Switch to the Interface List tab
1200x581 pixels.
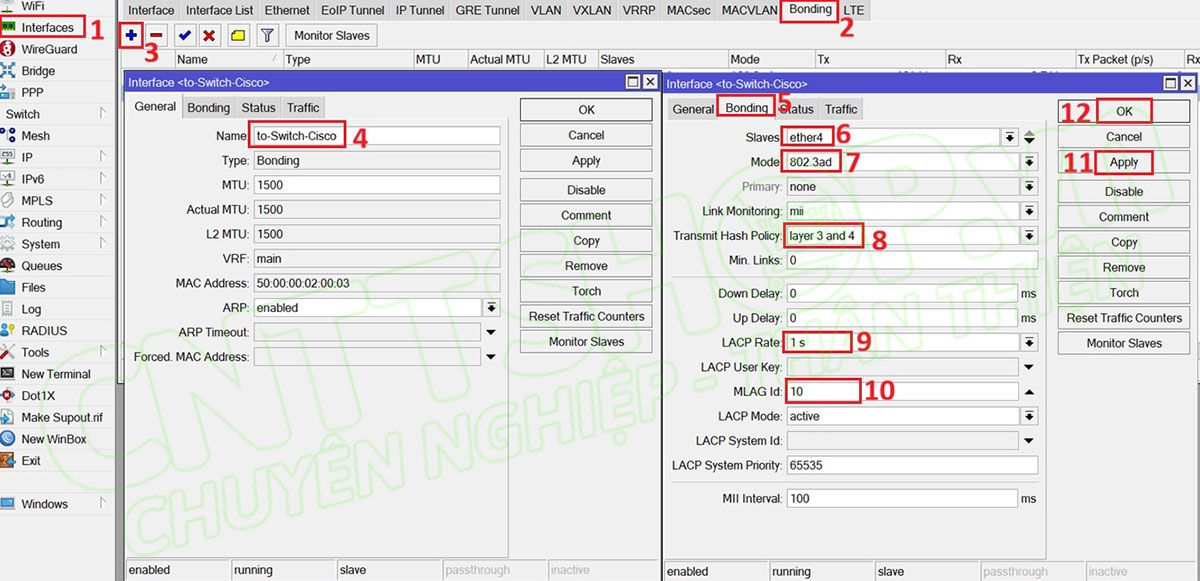pos(219,10)
